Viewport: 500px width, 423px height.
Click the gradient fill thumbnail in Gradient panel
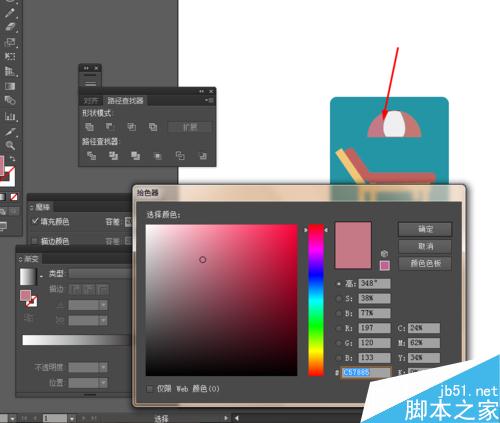click(x=28, y=277)
